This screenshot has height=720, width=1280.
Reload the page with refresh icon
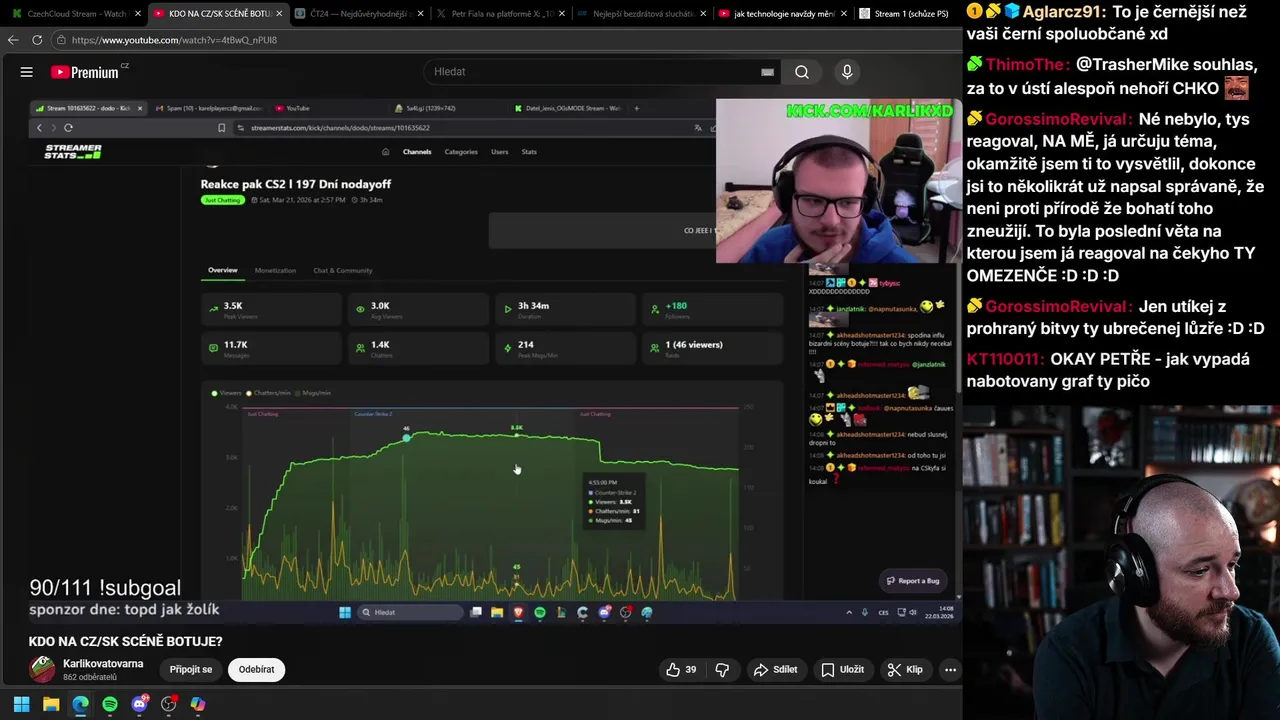tap(37, 40)
